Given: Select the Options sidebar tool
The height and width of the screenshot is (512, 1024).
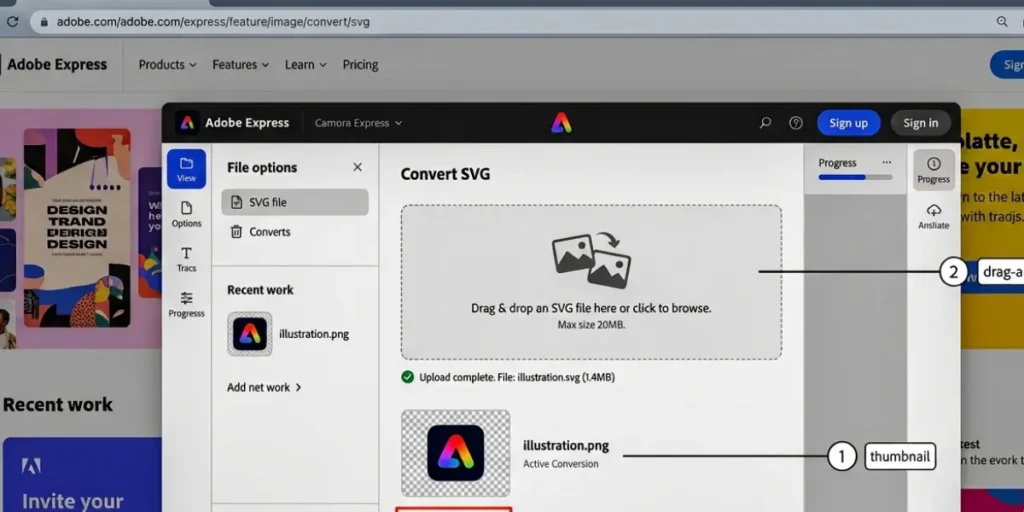Looking at the screenshot, I should tap(186, 214).
